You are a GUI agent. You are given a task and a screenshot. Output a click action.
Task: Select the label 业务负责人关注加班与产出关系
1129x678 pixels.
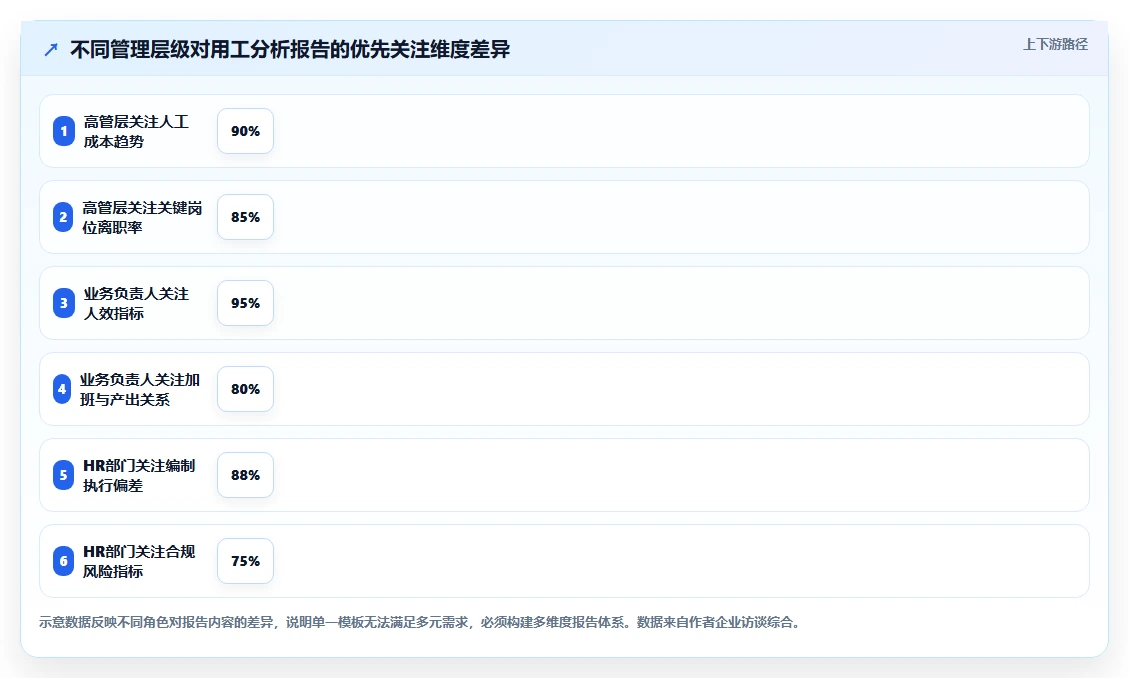[x=140, y=389]
